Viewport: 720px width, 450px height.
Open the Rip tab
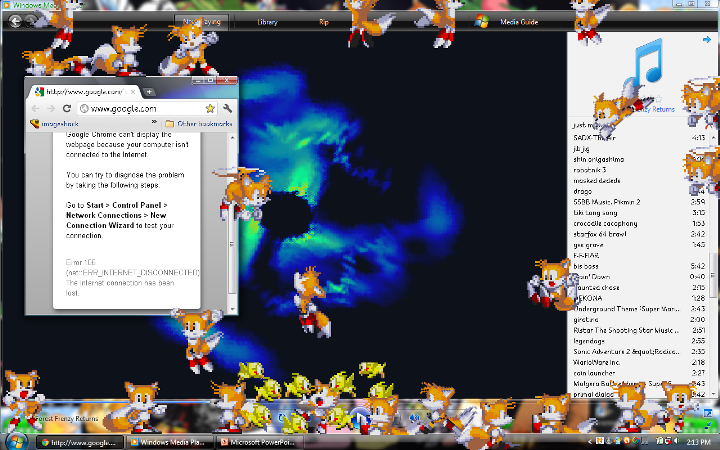click(323, 20)
